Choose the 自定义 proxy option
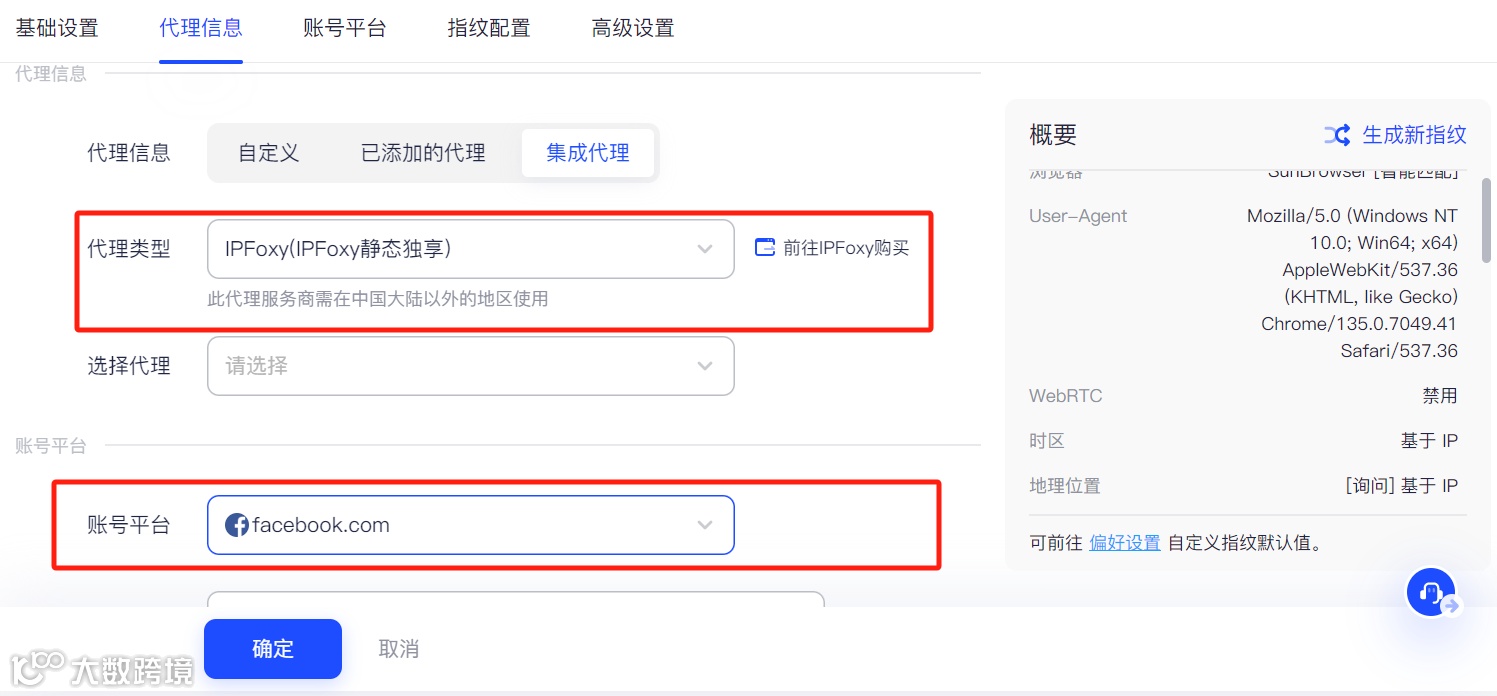Image resolution: width=1497 pixels, height=696 pixels. [269, 153]
